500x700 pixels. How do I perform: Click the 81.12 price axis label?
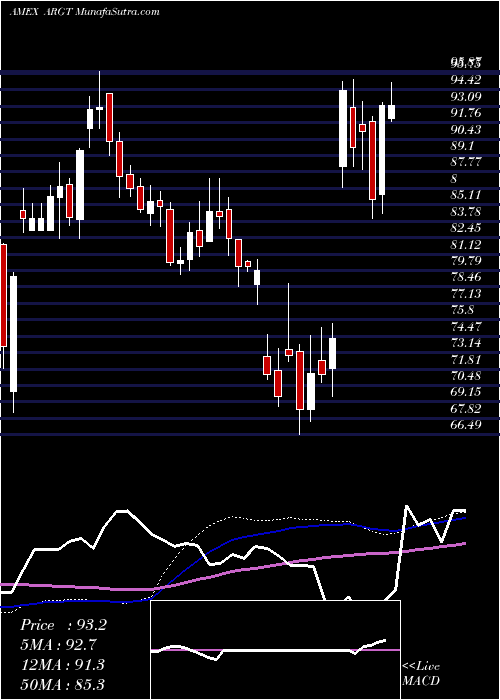466,244
